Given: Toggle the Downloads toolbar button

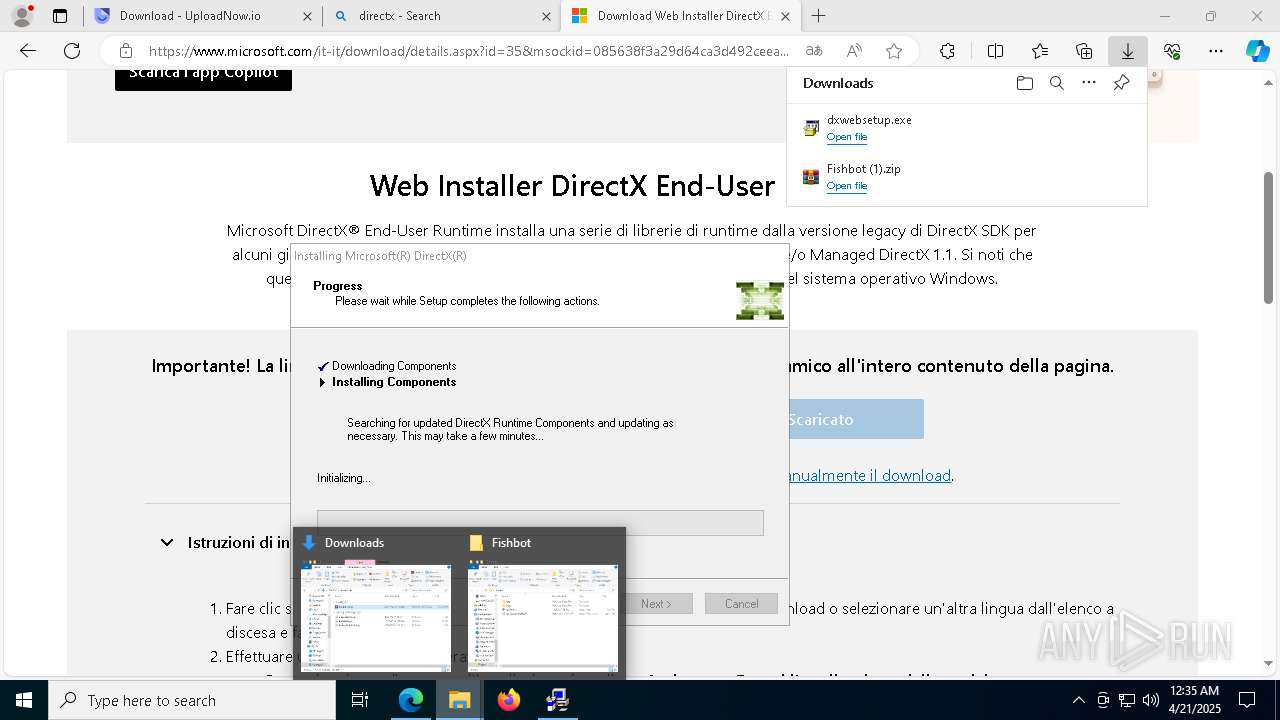Looking at the screenshot, I should pyautogui.click(x=1127, y=51).
